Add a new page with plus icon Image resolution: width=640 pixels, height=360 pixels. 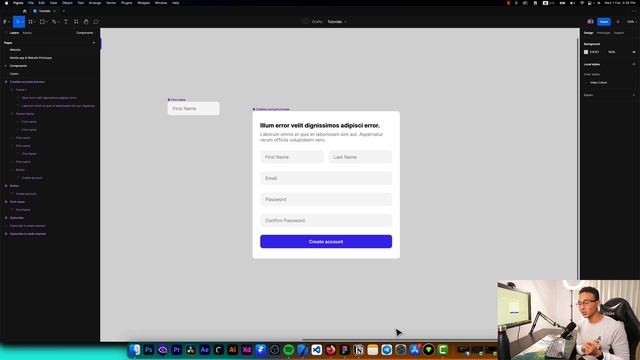tap(93, 42)
